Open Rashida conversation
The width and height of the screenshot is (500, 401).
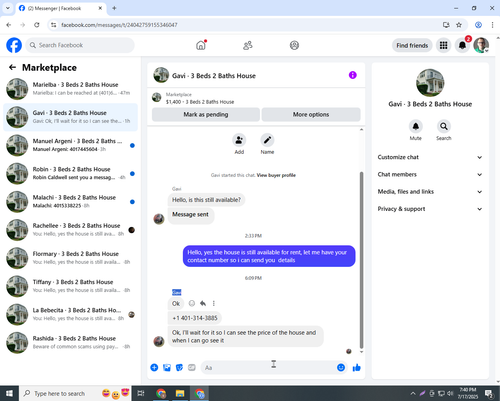tap(70, 342)
